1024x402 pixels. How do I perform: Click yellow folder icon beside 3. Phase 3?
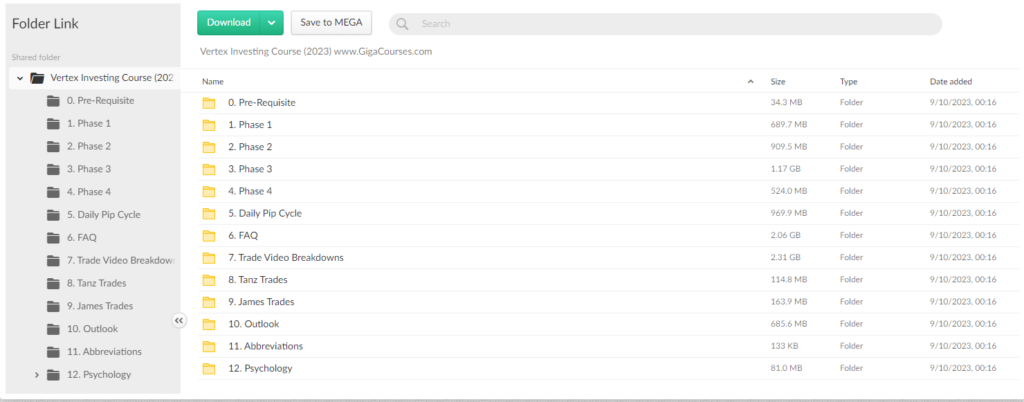[209, 169]
